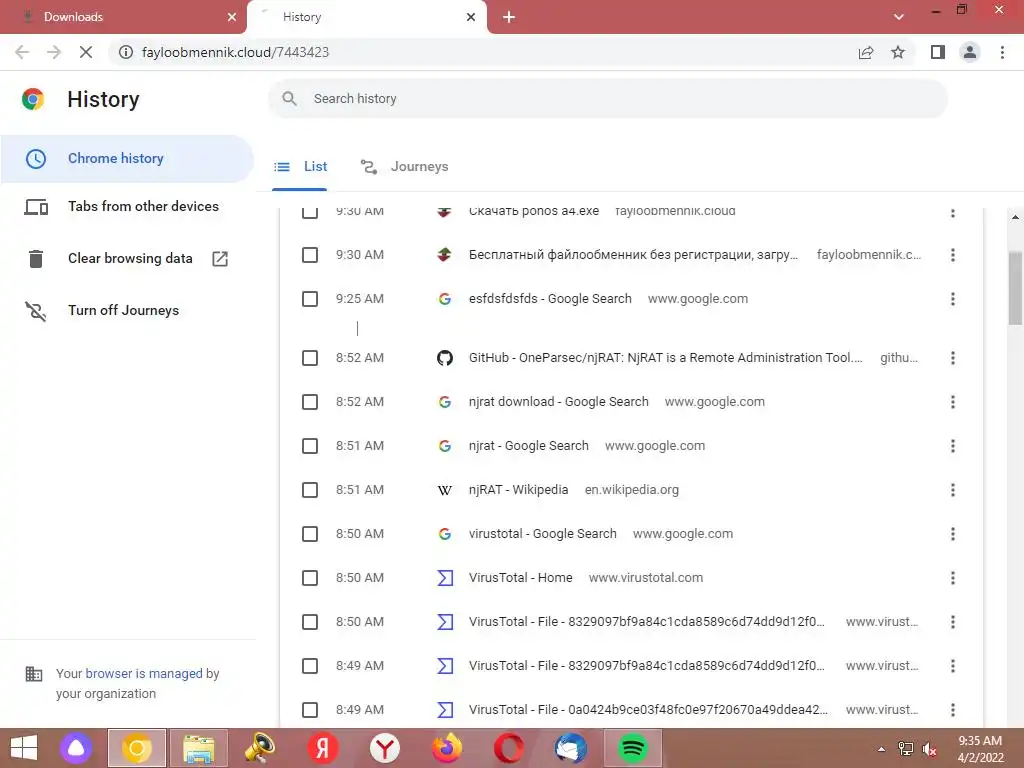Switch to the History tab
Screen dimensions: 1024x768
(366, 17)
